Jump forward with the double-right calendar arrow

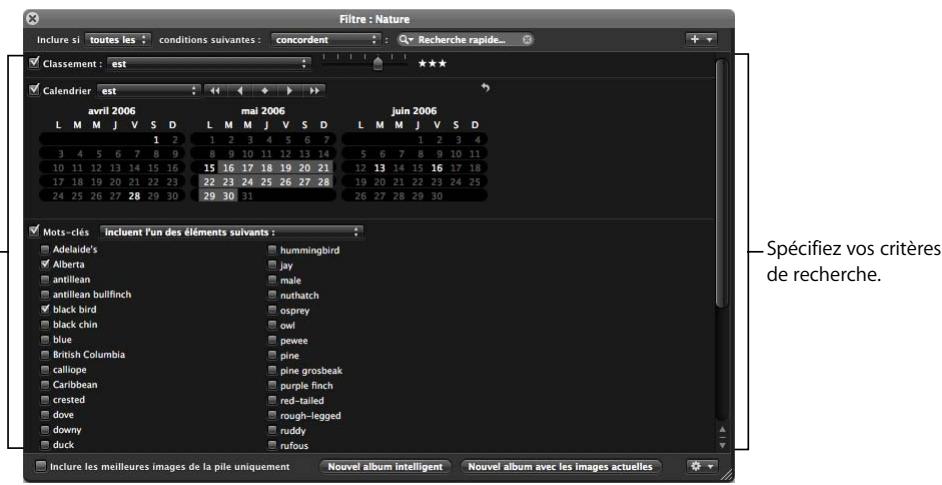point(314,91)
